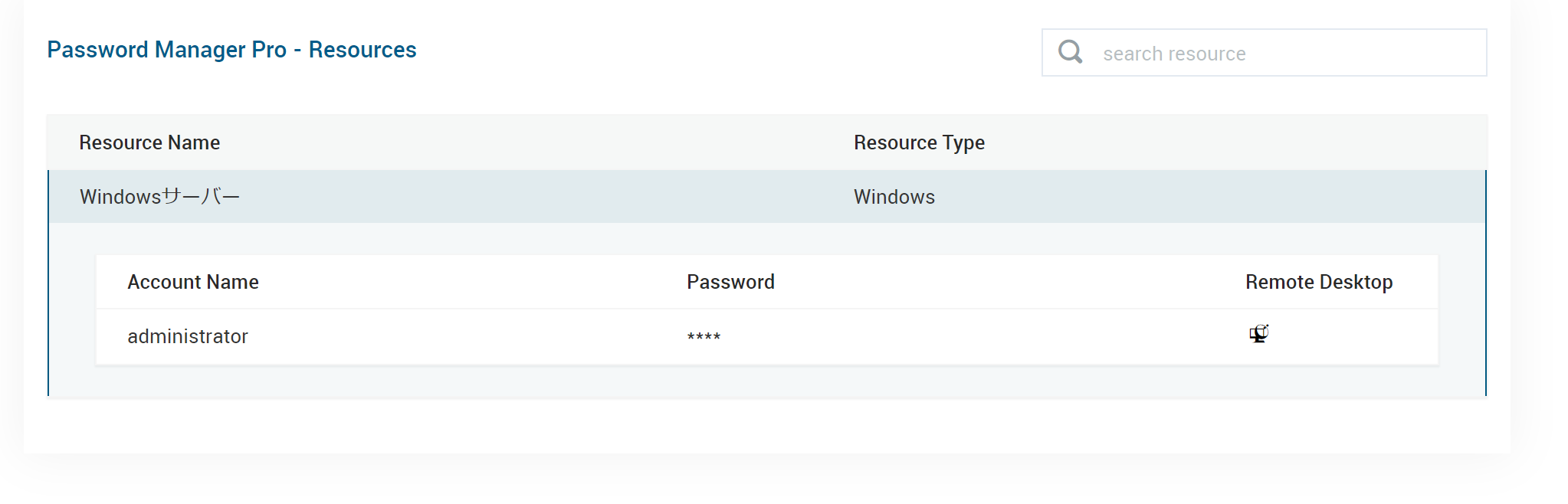Viewport: 1568px width, 504px height.
Task: Click the Password Manager Pro title text
Action: point(166,50)
